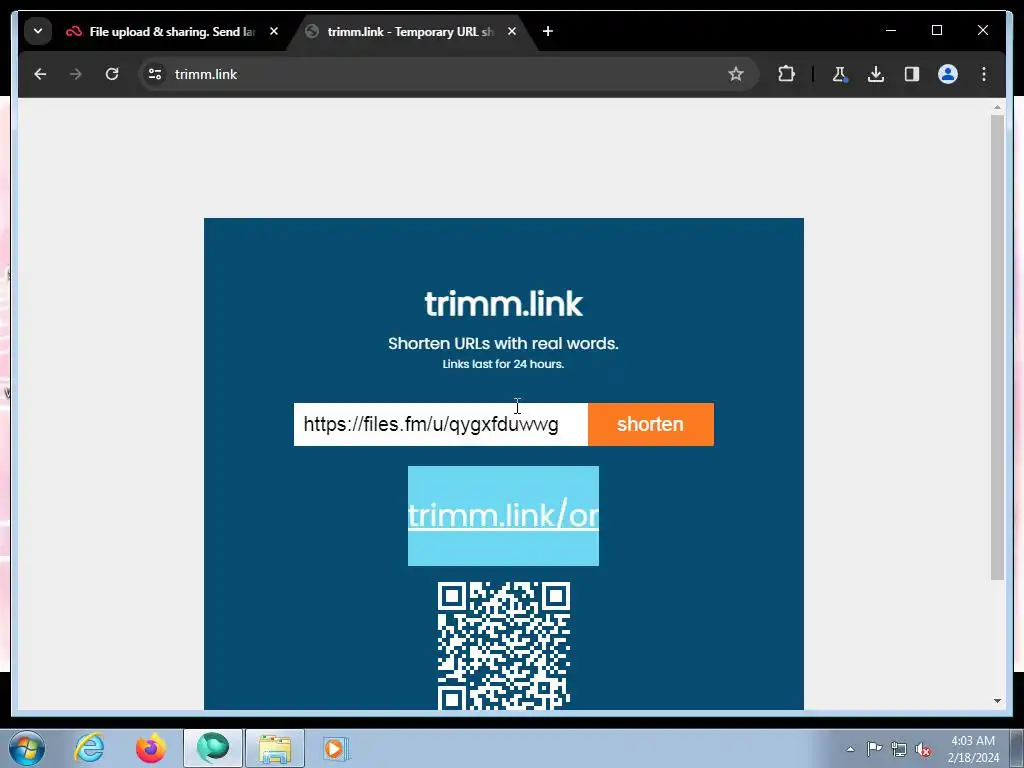This screenshot has width=1024, height=768.
Task: Reload the trimm.link page
Action: coord(112,74)
